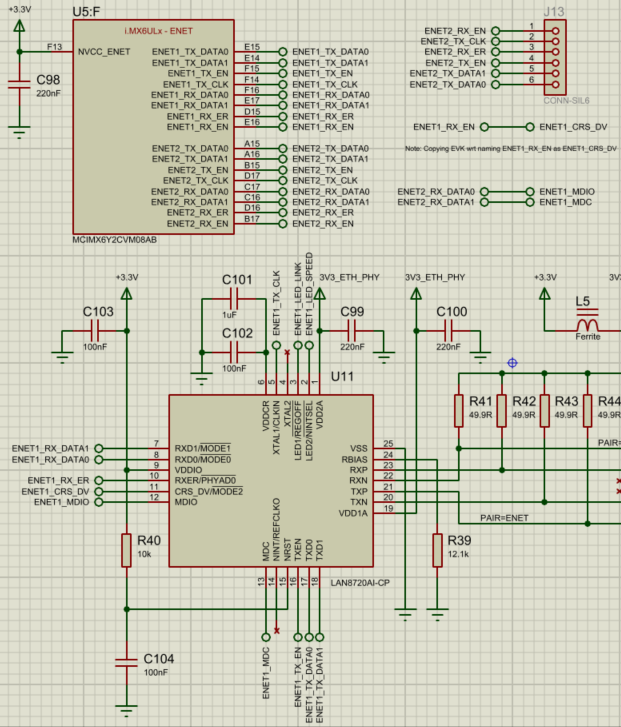Select the RBIAS pin name on U11

pyautogui.click(x=354, y=459)
